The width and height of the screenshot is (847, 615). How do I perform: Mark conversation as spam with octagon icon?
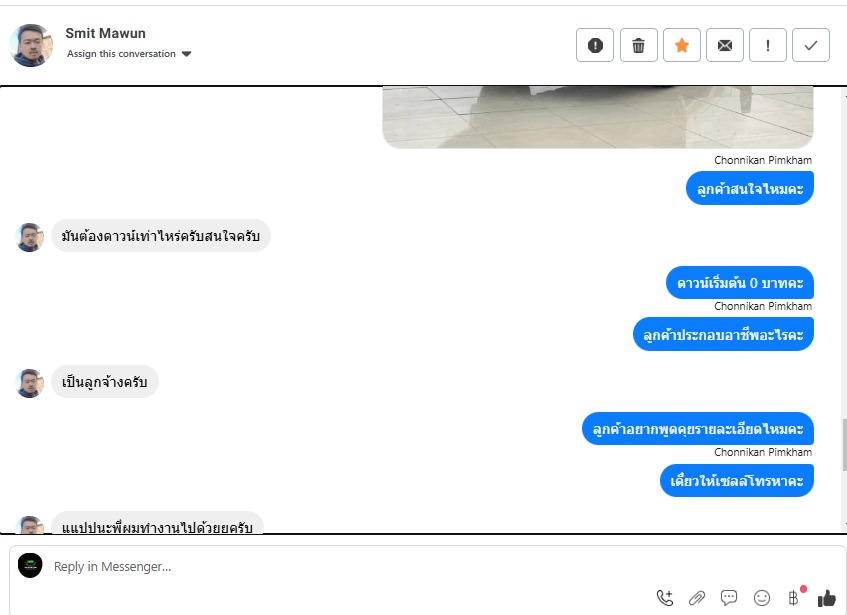click(x=595, y=45)
